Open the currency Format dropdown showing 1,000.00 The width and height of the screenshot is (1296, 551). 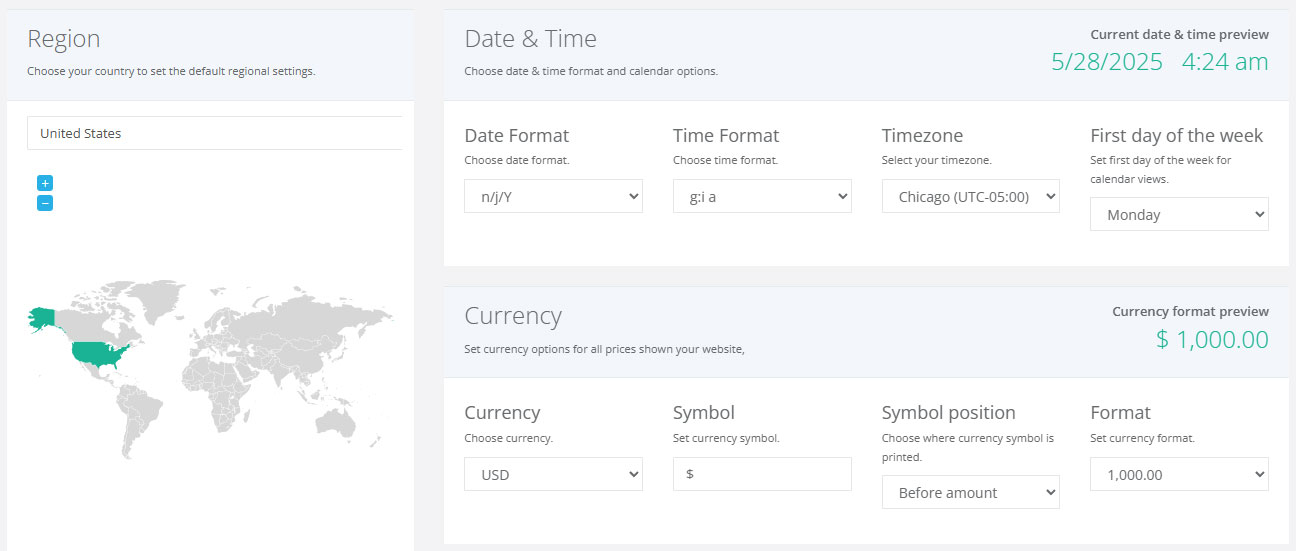coord(1179,474)
